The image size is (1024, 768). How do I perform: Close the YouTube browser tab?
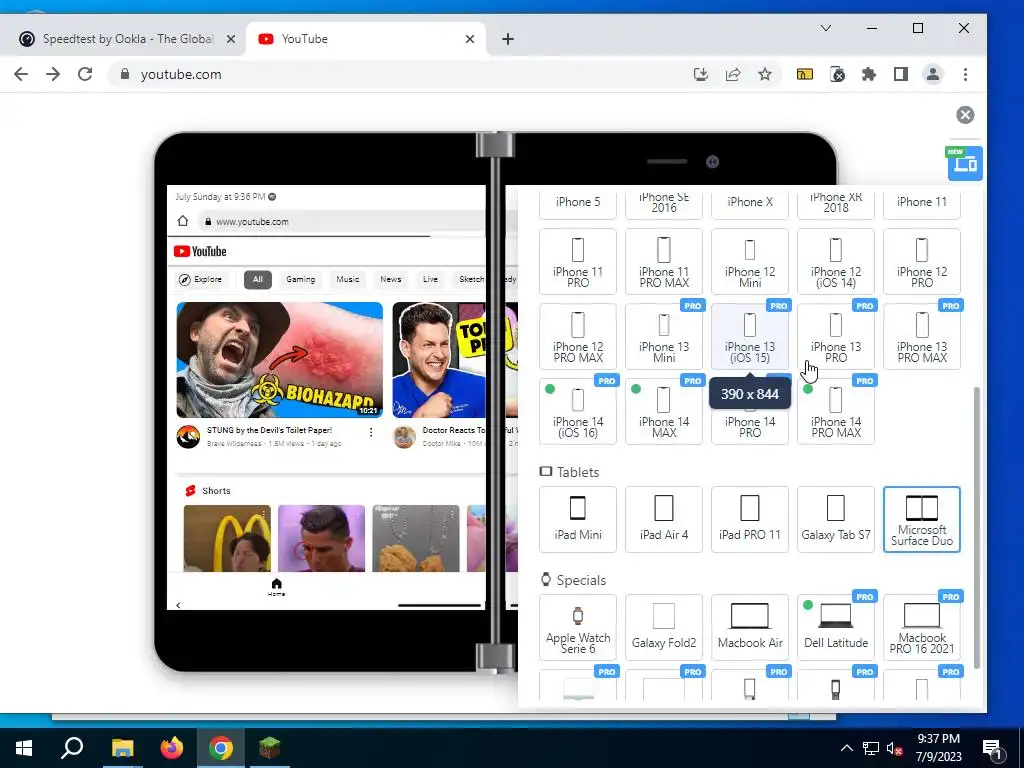470,39
